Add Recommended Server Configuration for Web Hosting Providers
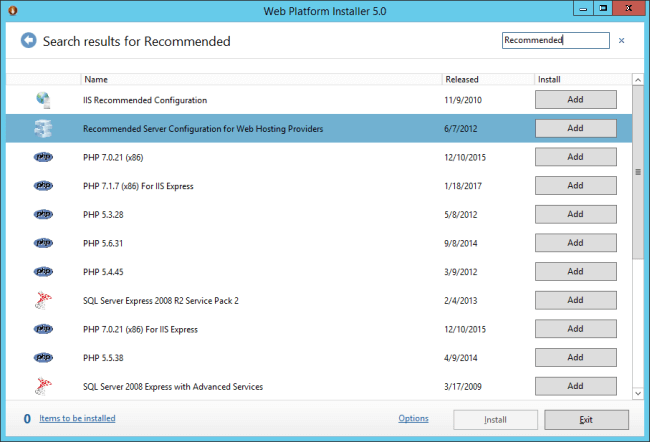Image resolution: width=650 pixels, height=442 pixels. point(575,128)
